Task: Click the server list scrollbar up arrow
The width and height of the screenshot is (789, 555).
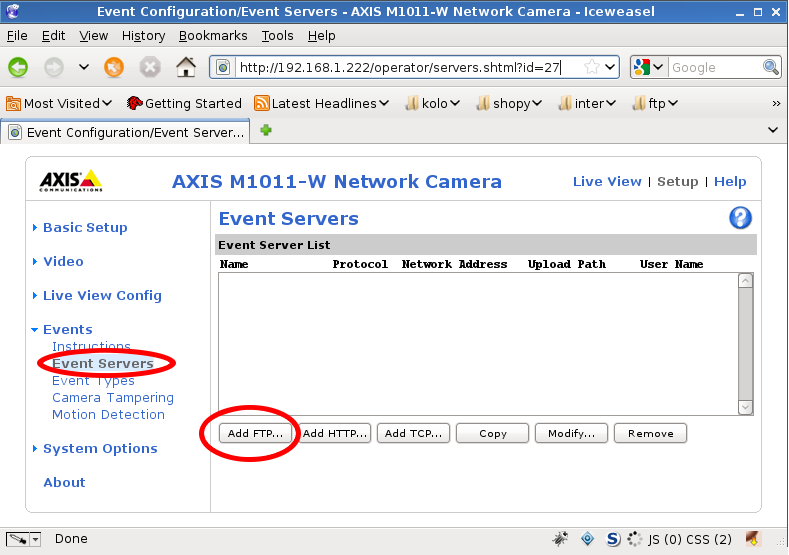Action: 746,280
